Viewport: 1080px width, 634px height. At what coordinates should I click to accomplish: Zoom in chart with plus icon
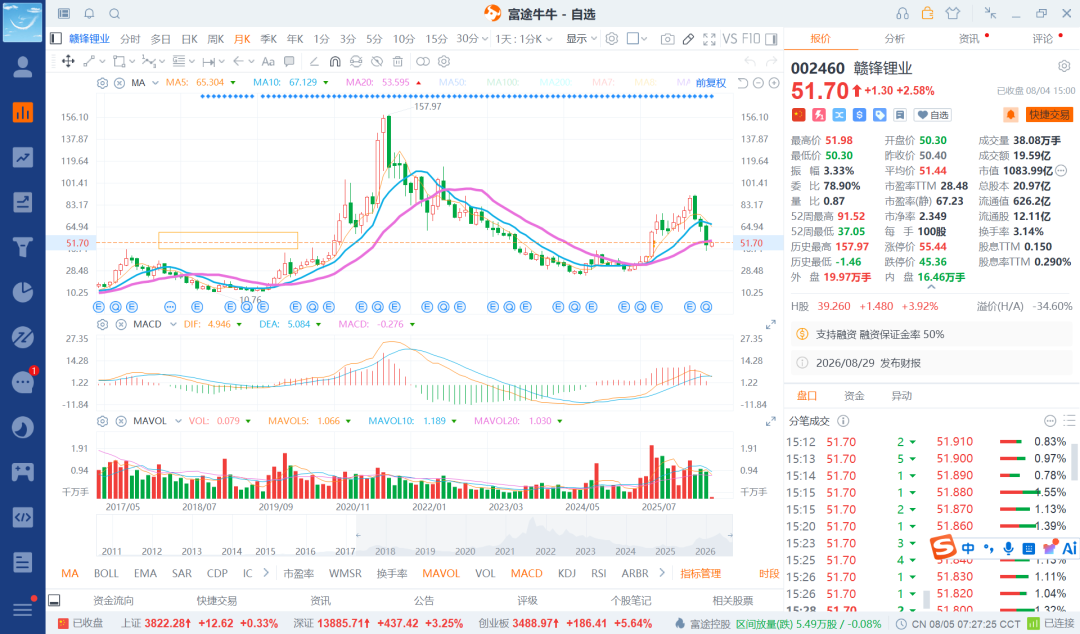(774, 83)
